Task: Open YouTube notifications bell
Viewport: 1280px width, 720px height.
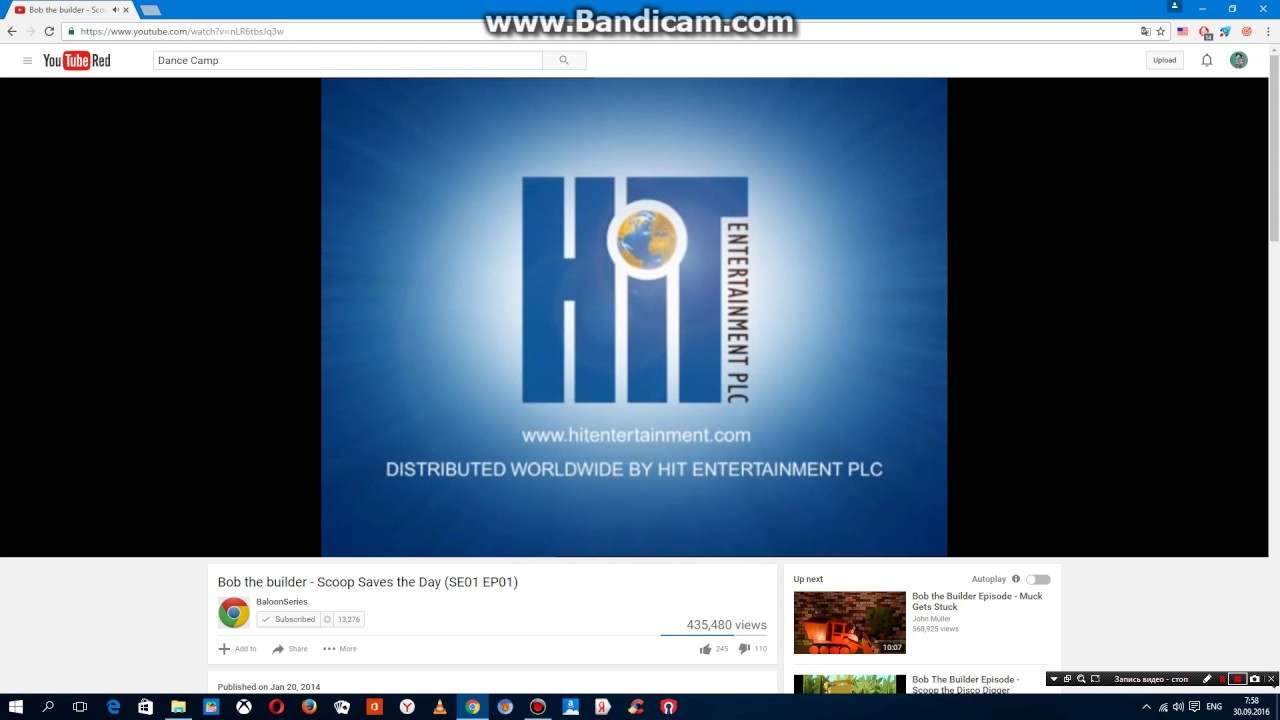Action: pyautogui.click(x=1207, y=60)
